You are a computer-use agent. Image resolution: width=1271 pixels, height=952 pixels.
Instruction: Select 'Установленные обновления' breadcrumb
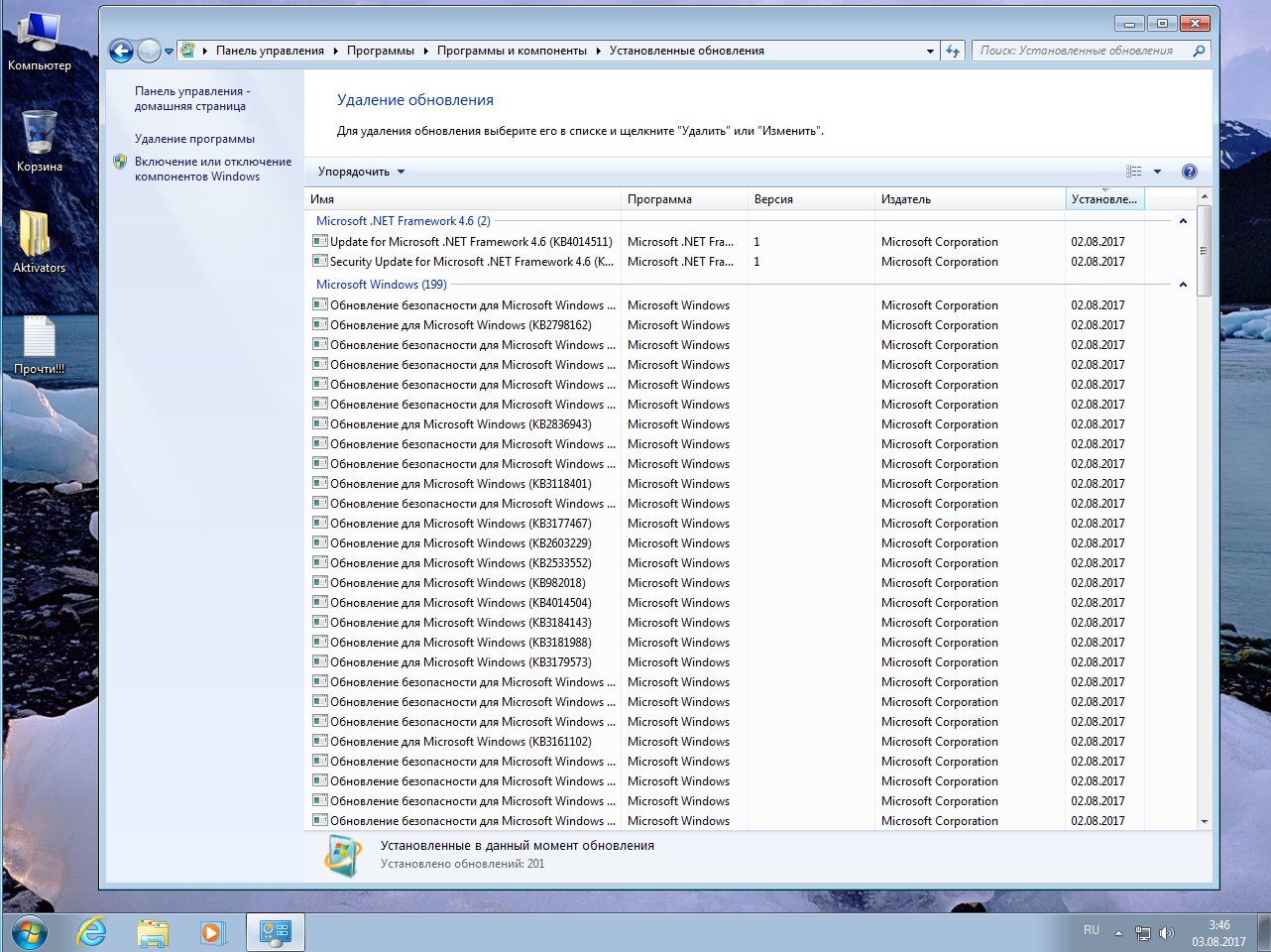click(x=687, y=51)
